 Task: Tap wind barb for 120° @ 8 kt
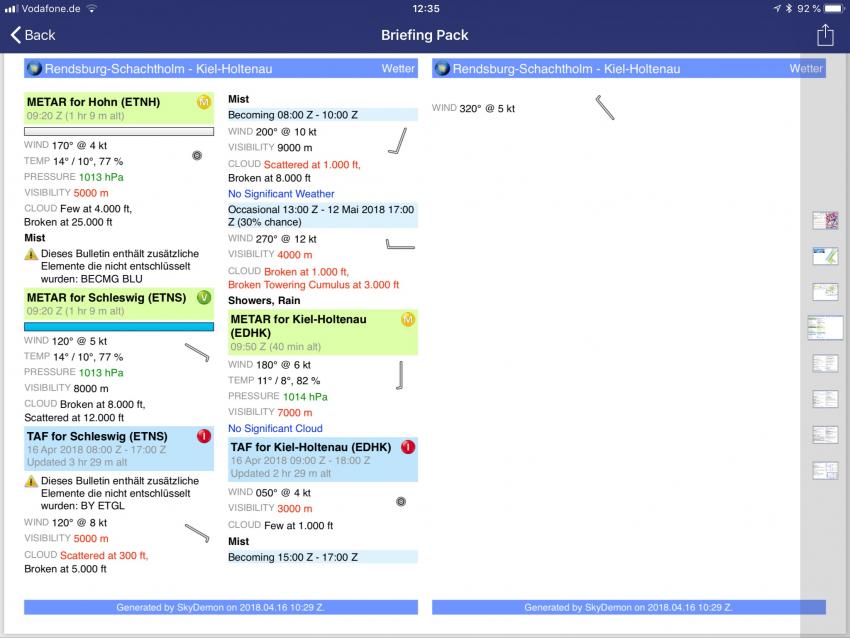[197, 533]
